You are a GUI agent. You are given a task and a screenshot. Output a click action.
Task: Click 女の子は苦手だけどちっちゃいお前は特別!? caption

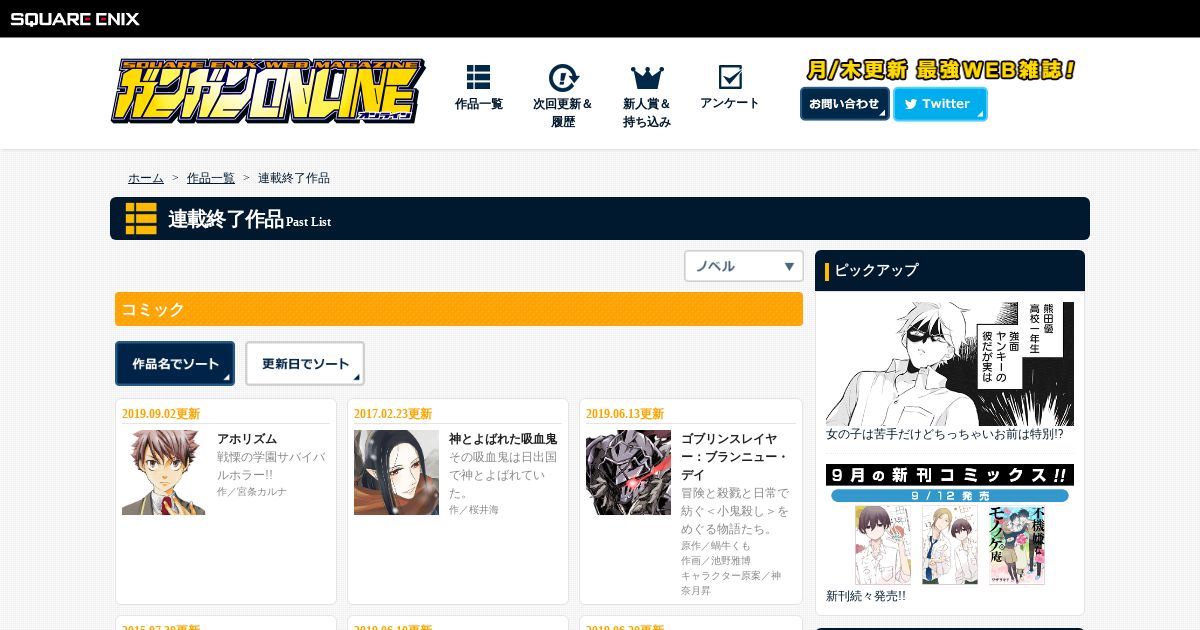tap(945, 434)
